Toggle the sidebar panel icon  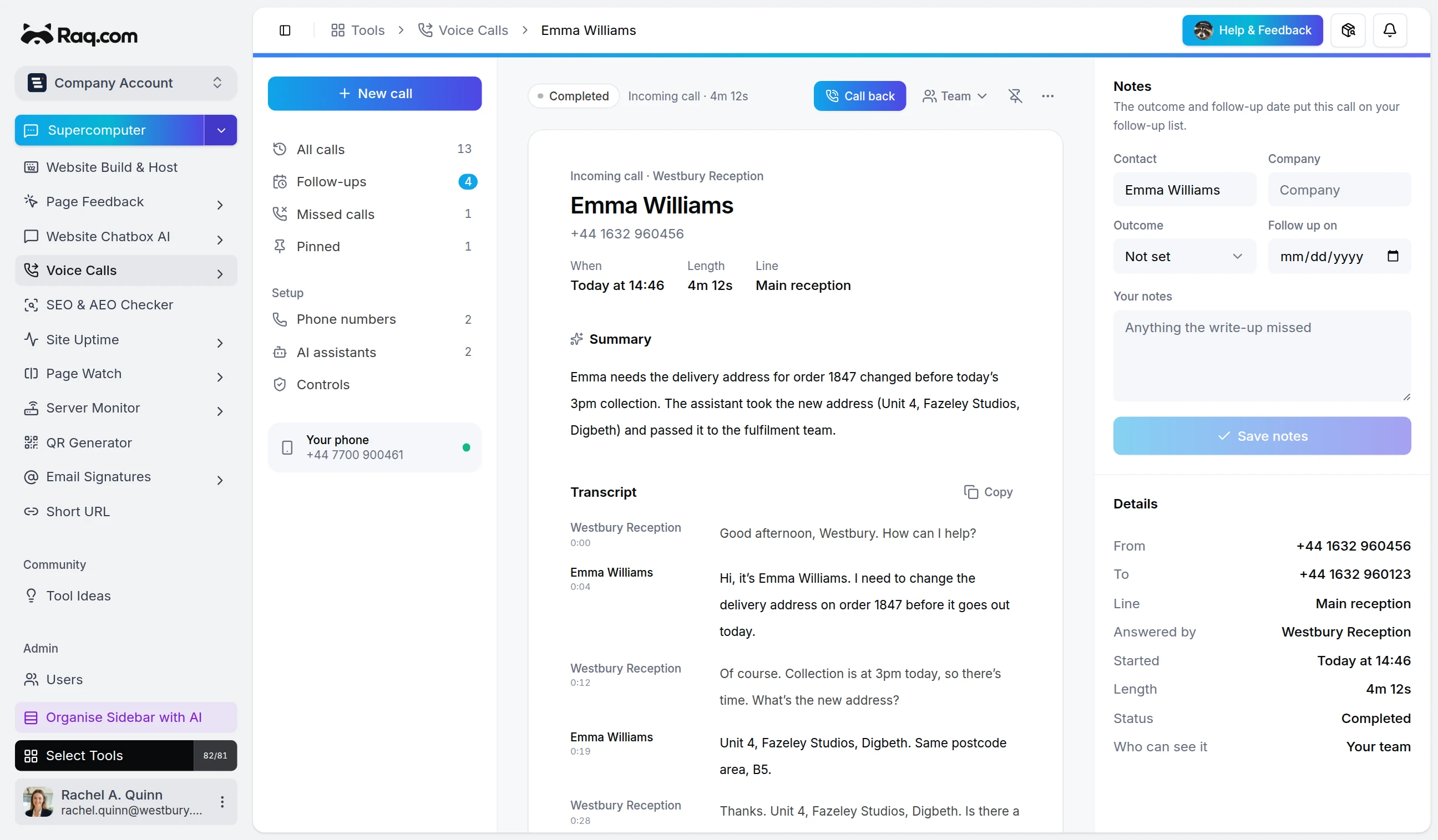pyautogui.click(x=285, y=30)
